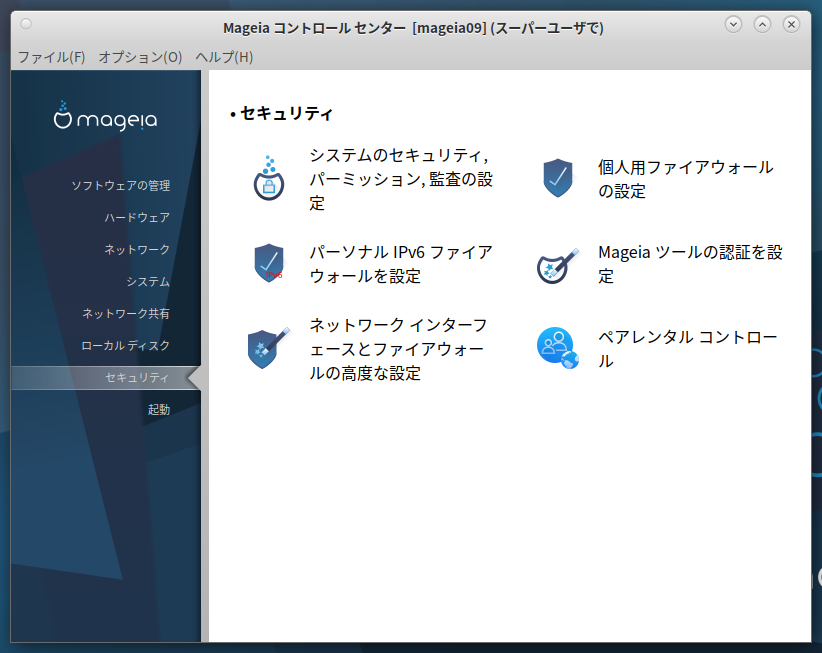Click the Mageia tools authentication icon

[x=558, y=266]
